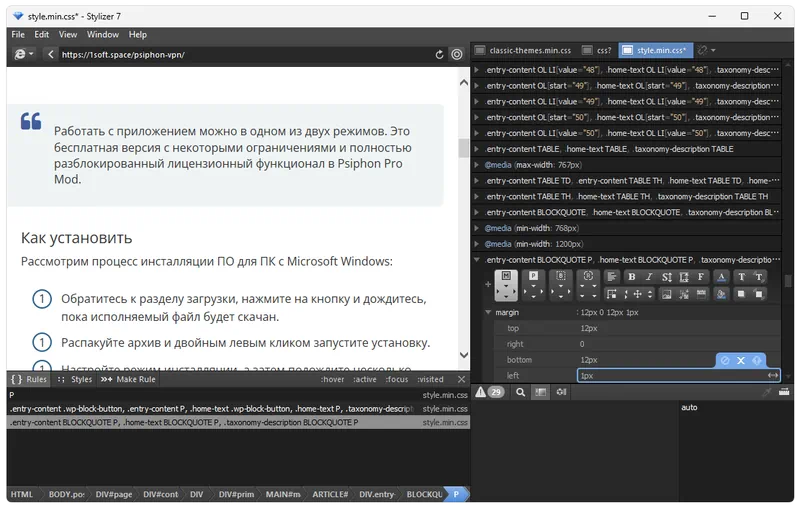Viewport: 800px width, 508px height.
Task: Open the View menu
Action: [67, 34]
